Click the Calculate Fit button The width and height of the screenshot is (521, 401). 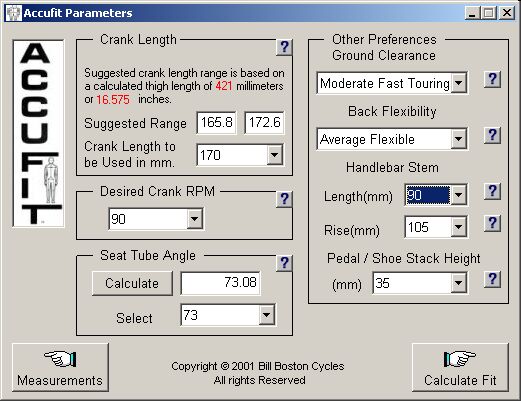460,367
